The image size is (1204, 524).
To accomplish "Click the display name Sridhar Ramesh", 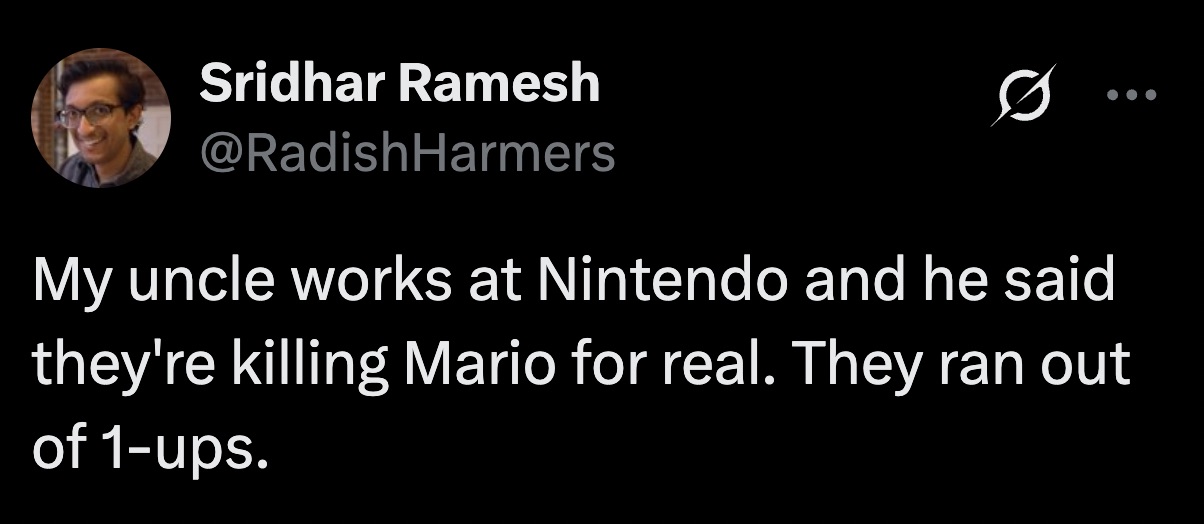I will pyautogui.click(x=399, y=83).
